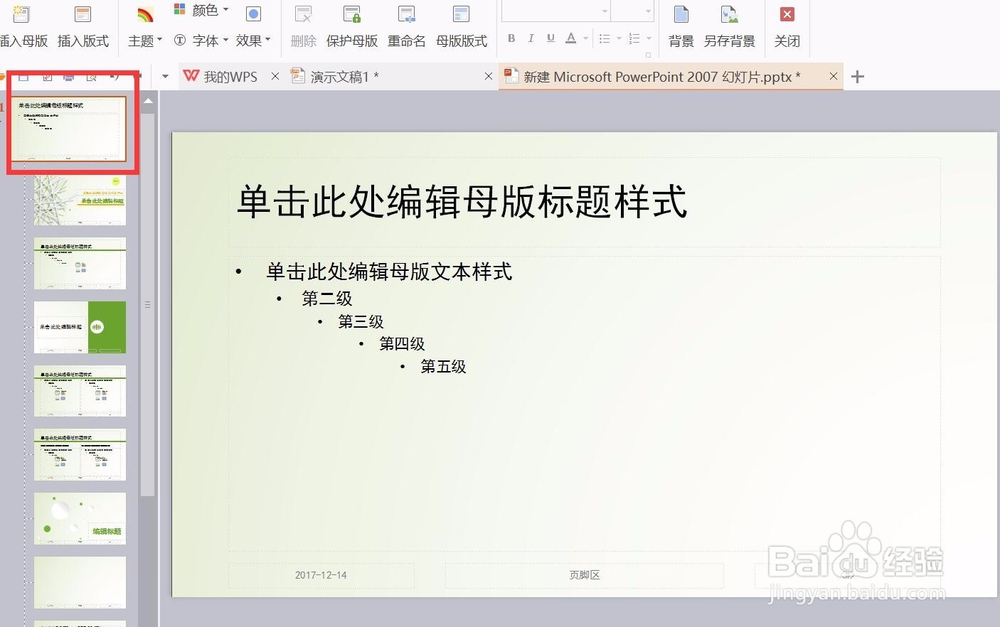Open the quick access toolbar dropdown arrow

[x=165, y=77]
